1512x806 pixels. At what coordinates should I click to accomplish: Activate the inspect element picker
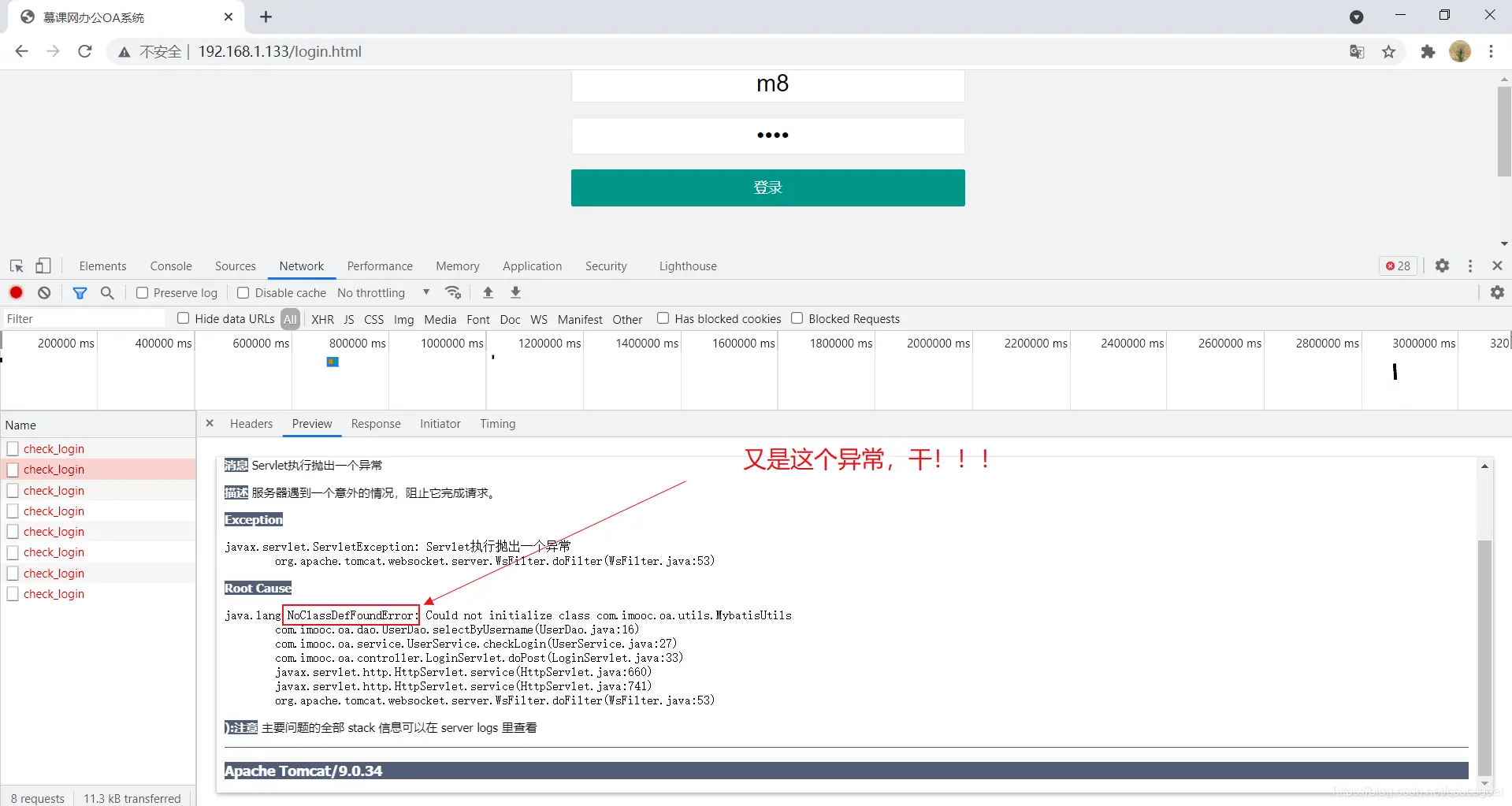pyautogui.click(x=17, y=266)
